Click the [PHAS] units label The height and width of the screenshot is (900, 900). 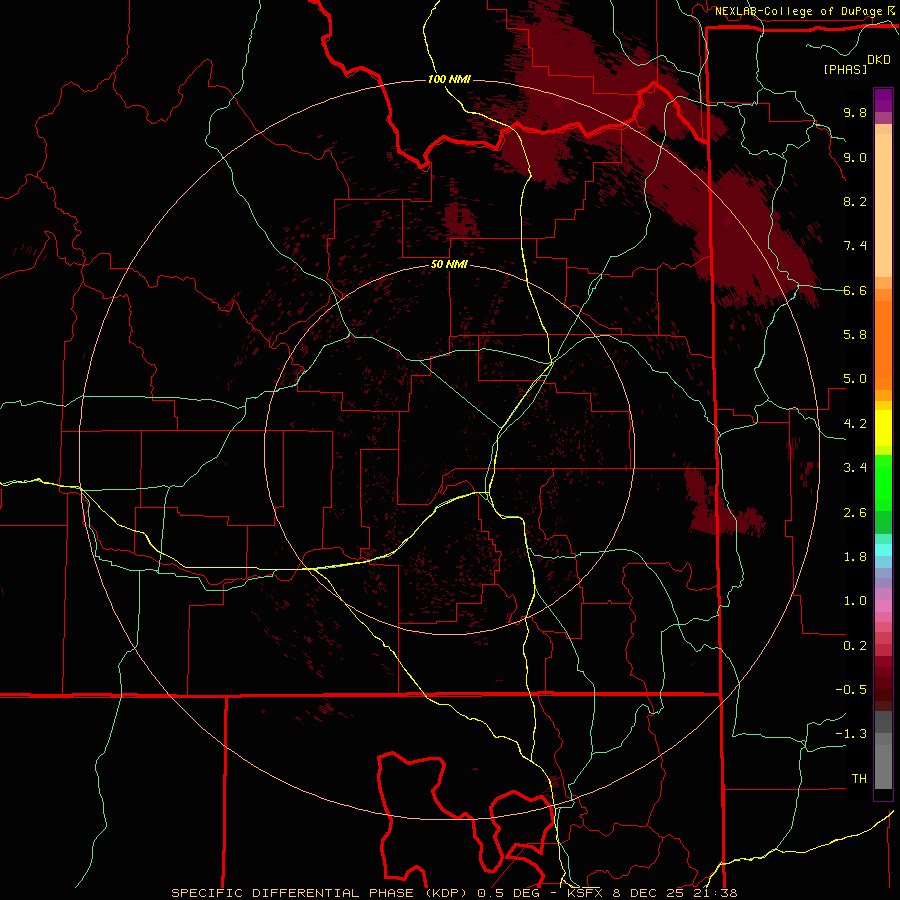click(x=845, y=69)
